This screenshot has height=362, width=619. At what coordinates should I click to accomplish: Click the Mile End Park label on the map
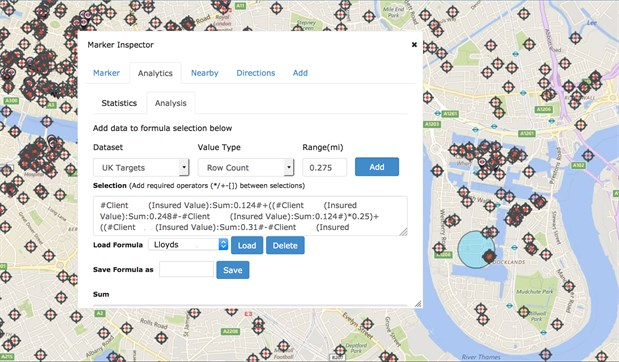coord(394,12)
